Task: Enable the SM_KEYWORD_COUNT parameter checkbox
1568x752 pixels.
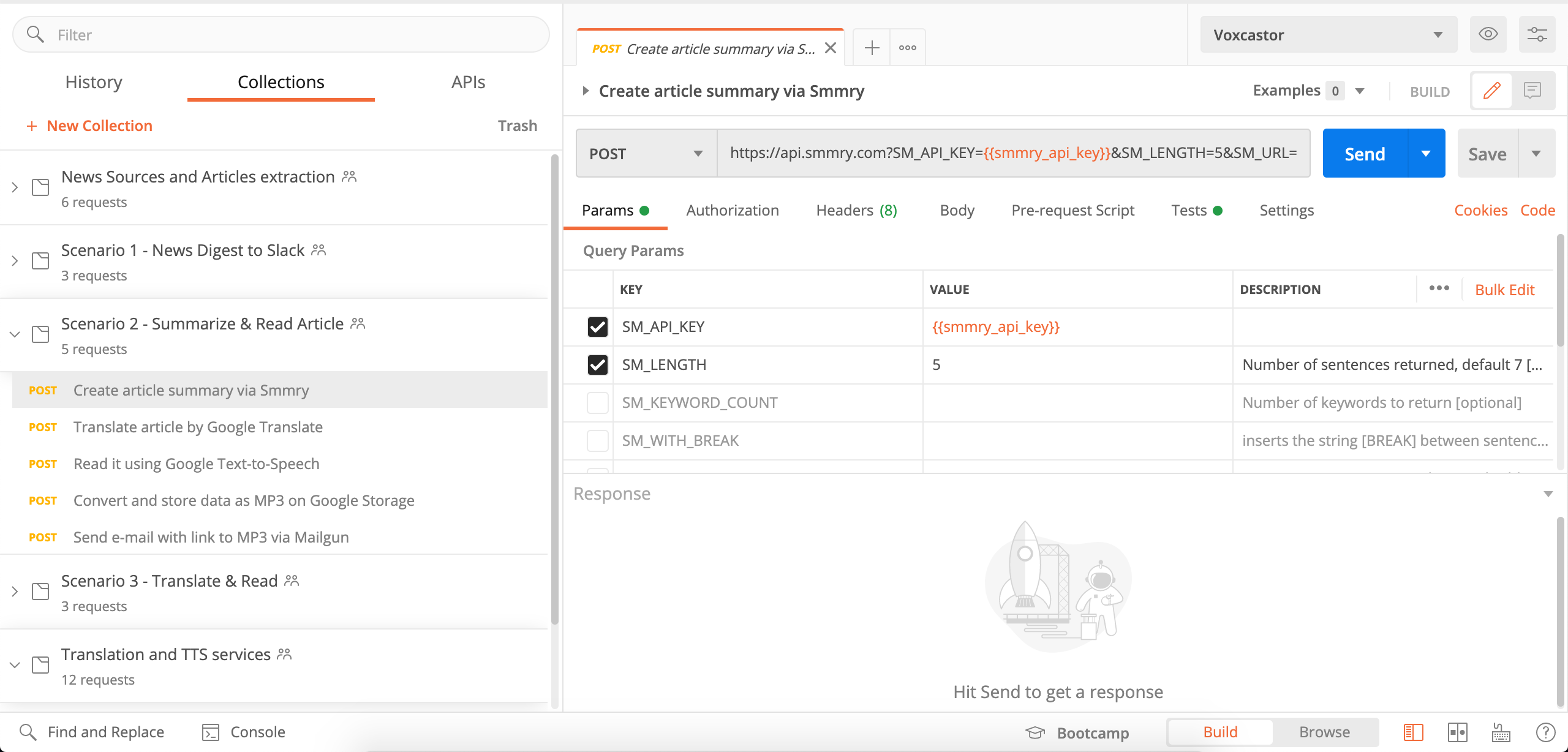Action: [597, 403]
